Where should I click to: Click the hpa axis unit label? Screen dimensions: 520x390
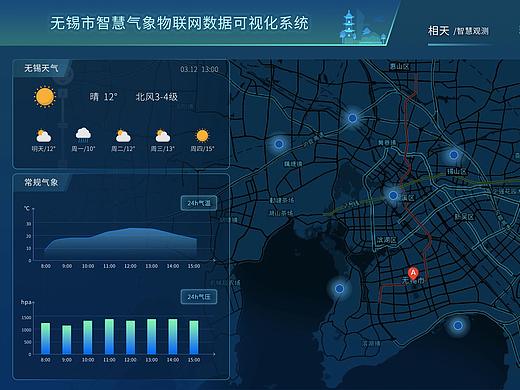click(26, 302)
